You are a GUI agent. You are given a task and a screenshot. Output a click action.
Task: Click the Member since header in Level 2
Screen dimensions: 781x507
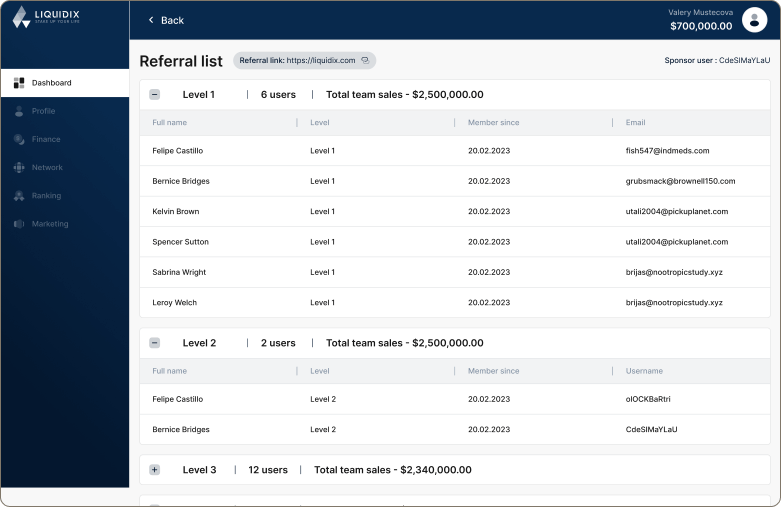[493, 371]
